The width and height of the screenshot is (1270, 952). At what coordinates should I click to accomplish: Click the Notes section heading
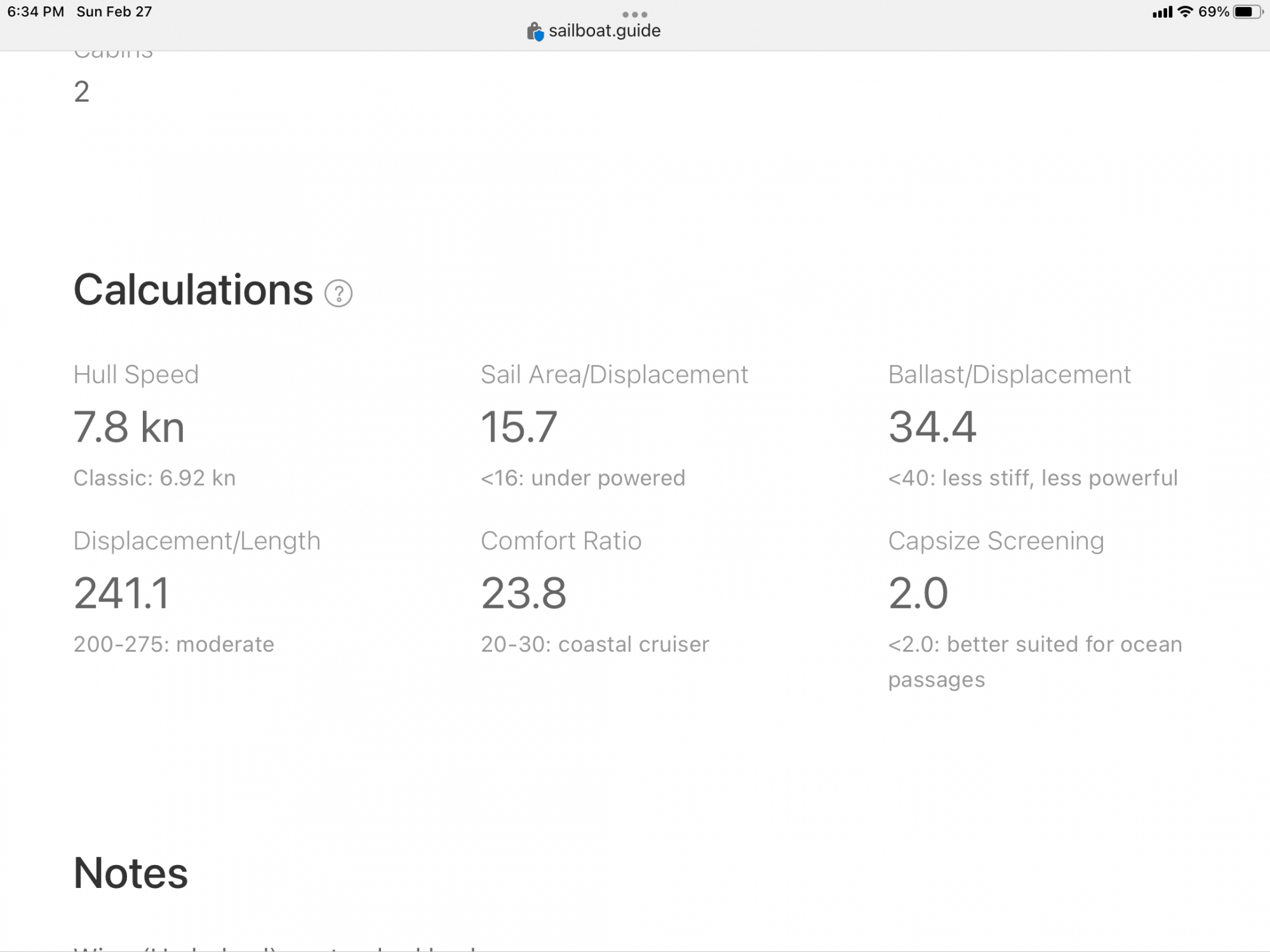131,873
